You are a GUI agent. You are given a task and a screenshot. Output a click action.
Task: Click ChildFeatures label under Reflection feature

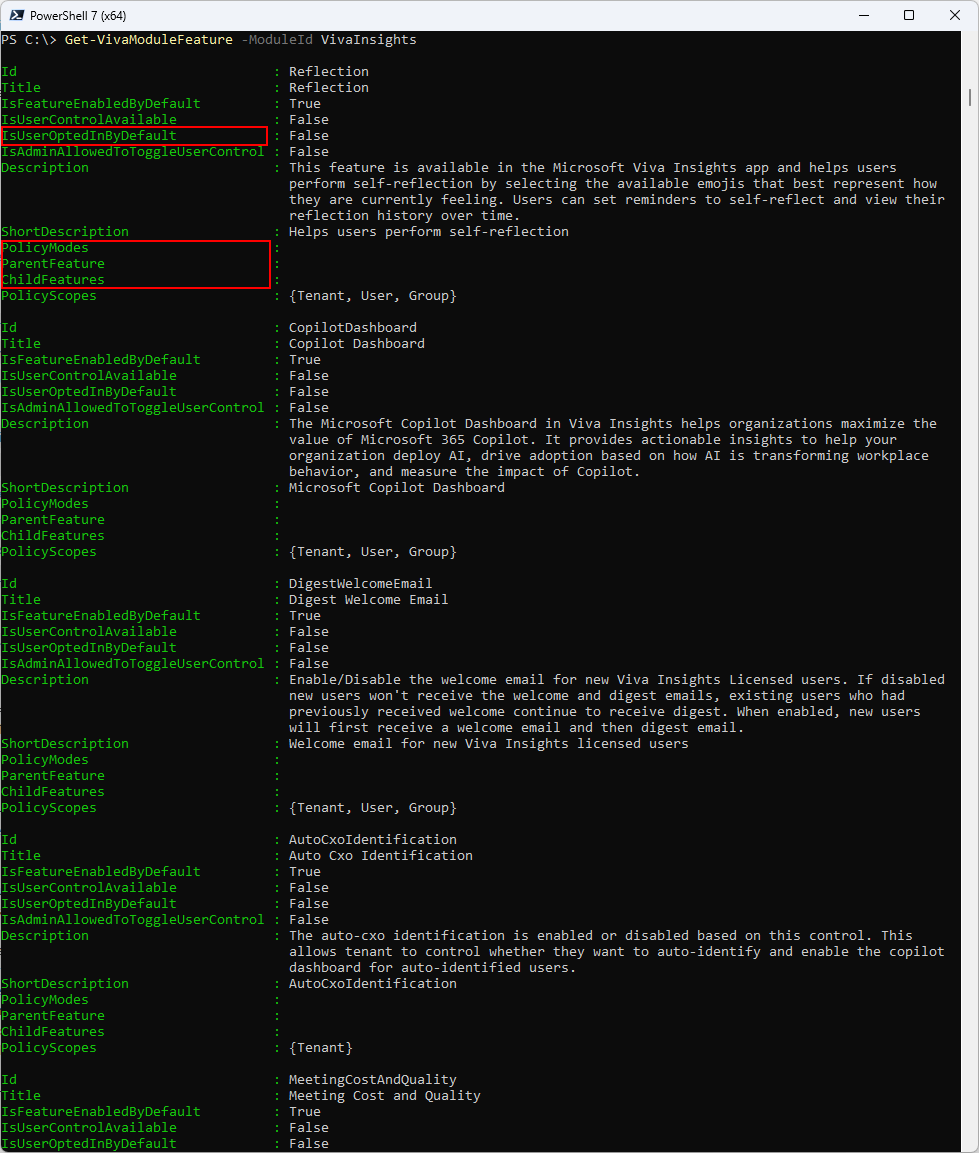[x=53, y=279]
